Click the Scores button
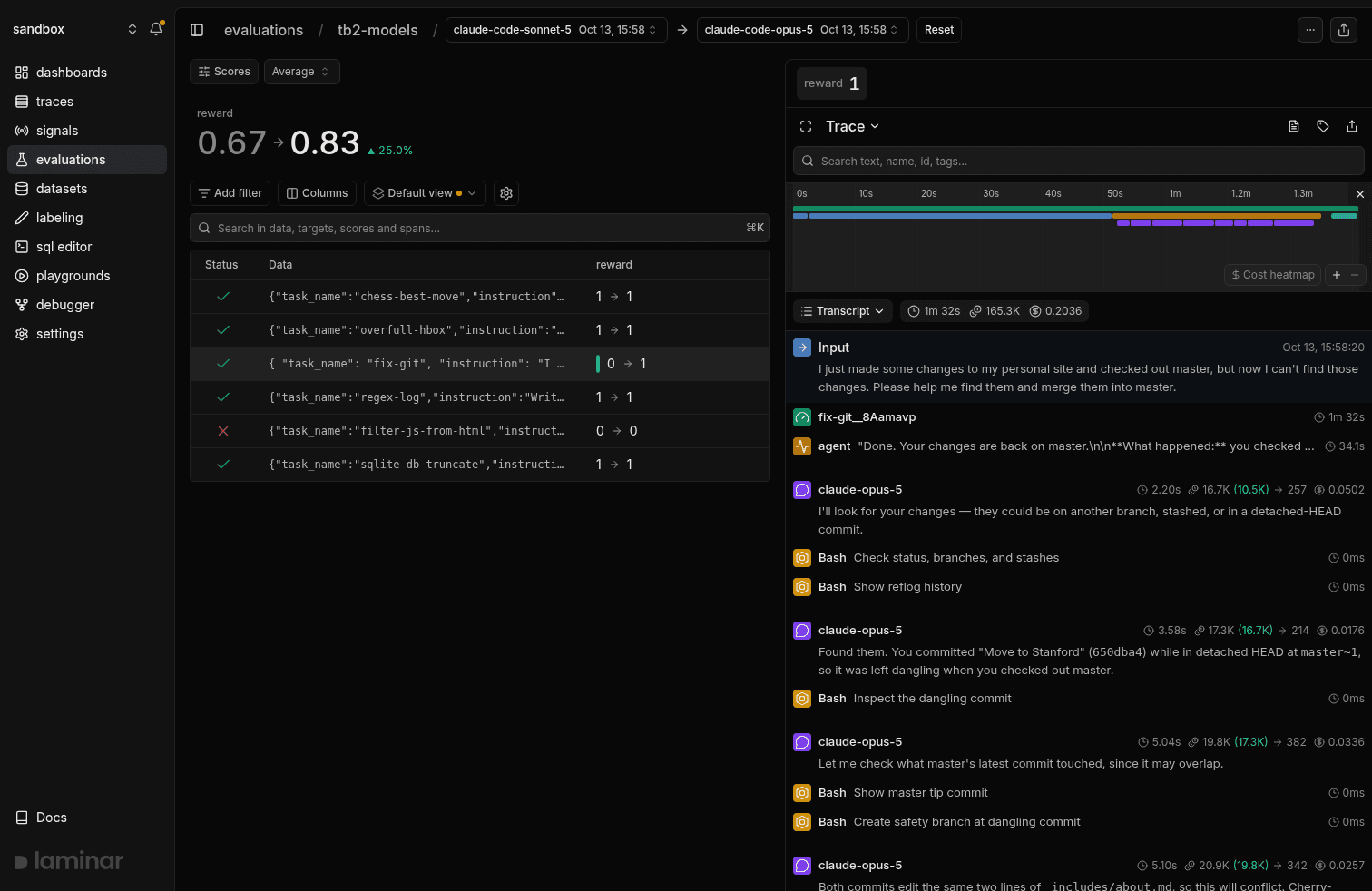Screen dimensions: 1372x891 coord(224,72)
